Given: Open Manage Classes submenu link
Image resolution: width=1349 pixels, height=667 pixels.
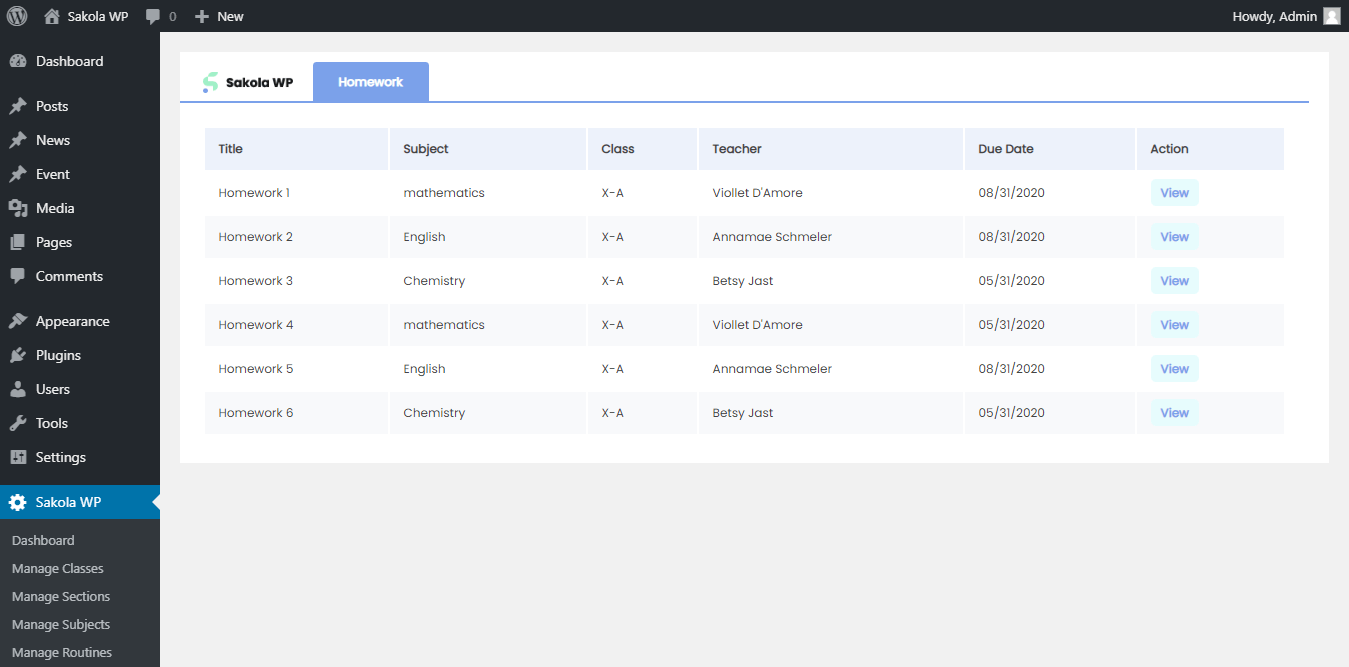Looking at the screenshot, I should 57,568.
